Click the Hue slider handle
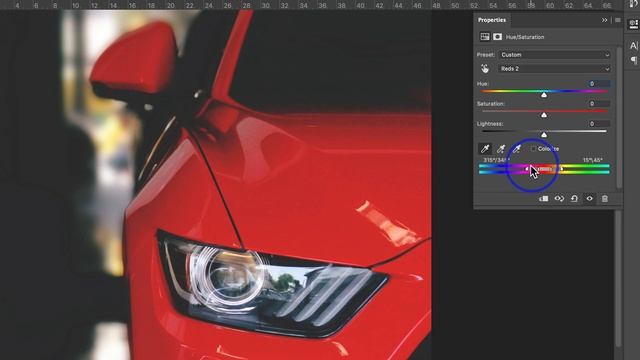The height and width of the screenshot is (360, 640). [544, 95]
